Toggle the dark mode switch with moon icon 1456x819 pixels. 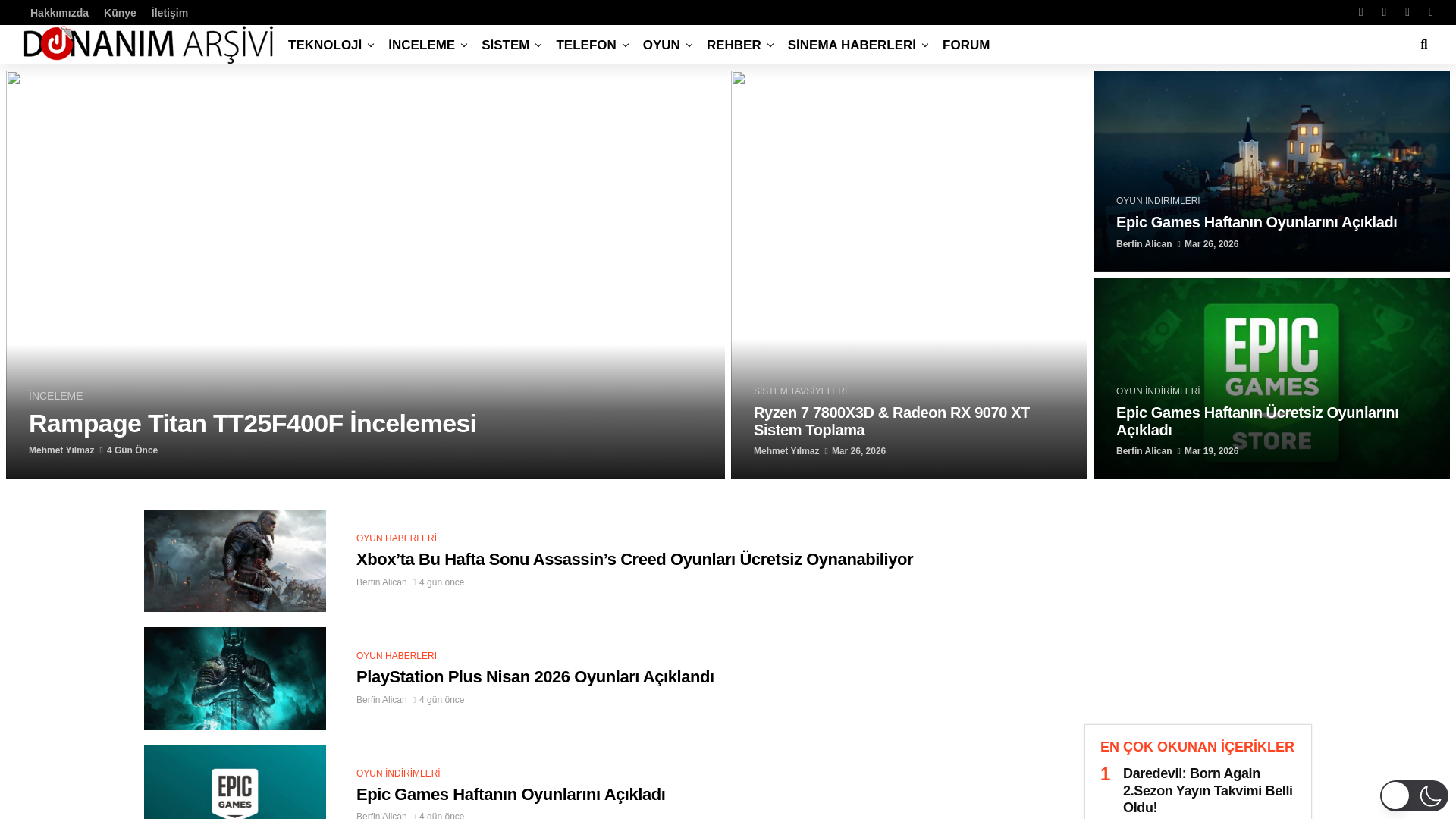click(1414, 795)
